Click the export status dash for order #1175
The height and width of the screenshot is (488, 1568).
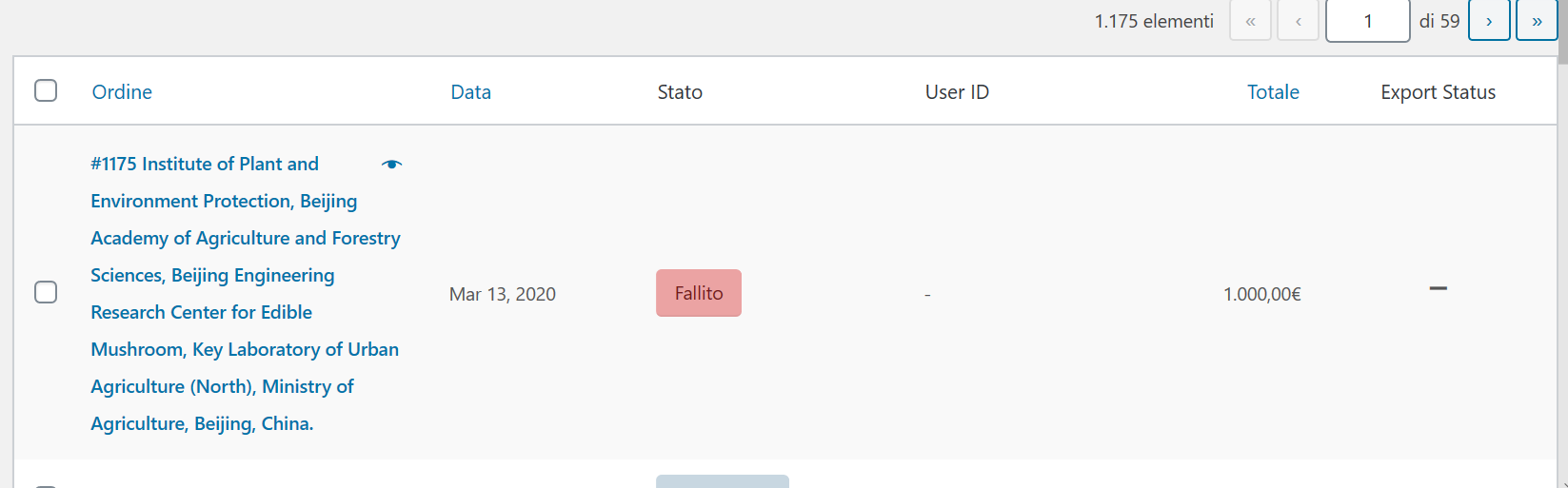pos(1438,288)
